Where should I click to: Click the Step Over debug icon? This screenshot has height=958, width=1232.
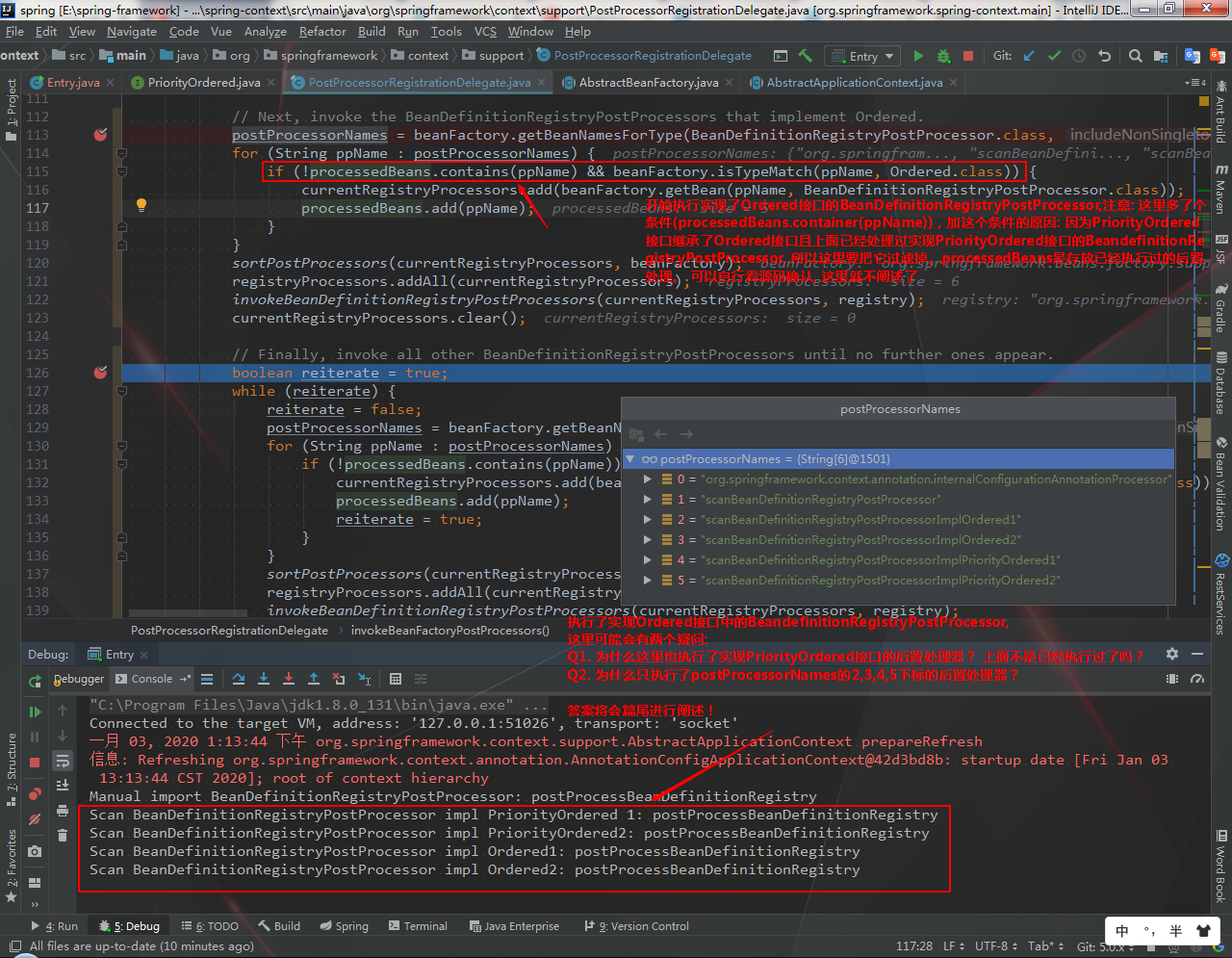[x=239, y=679]
